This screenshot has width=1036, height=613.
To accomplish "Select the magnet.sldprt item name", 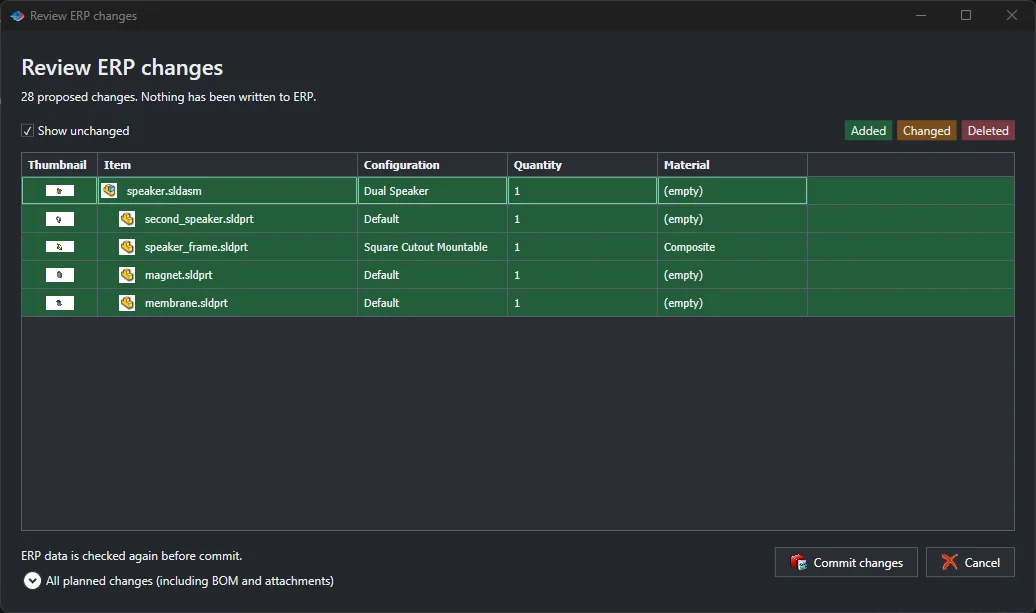I will point(178,275).
